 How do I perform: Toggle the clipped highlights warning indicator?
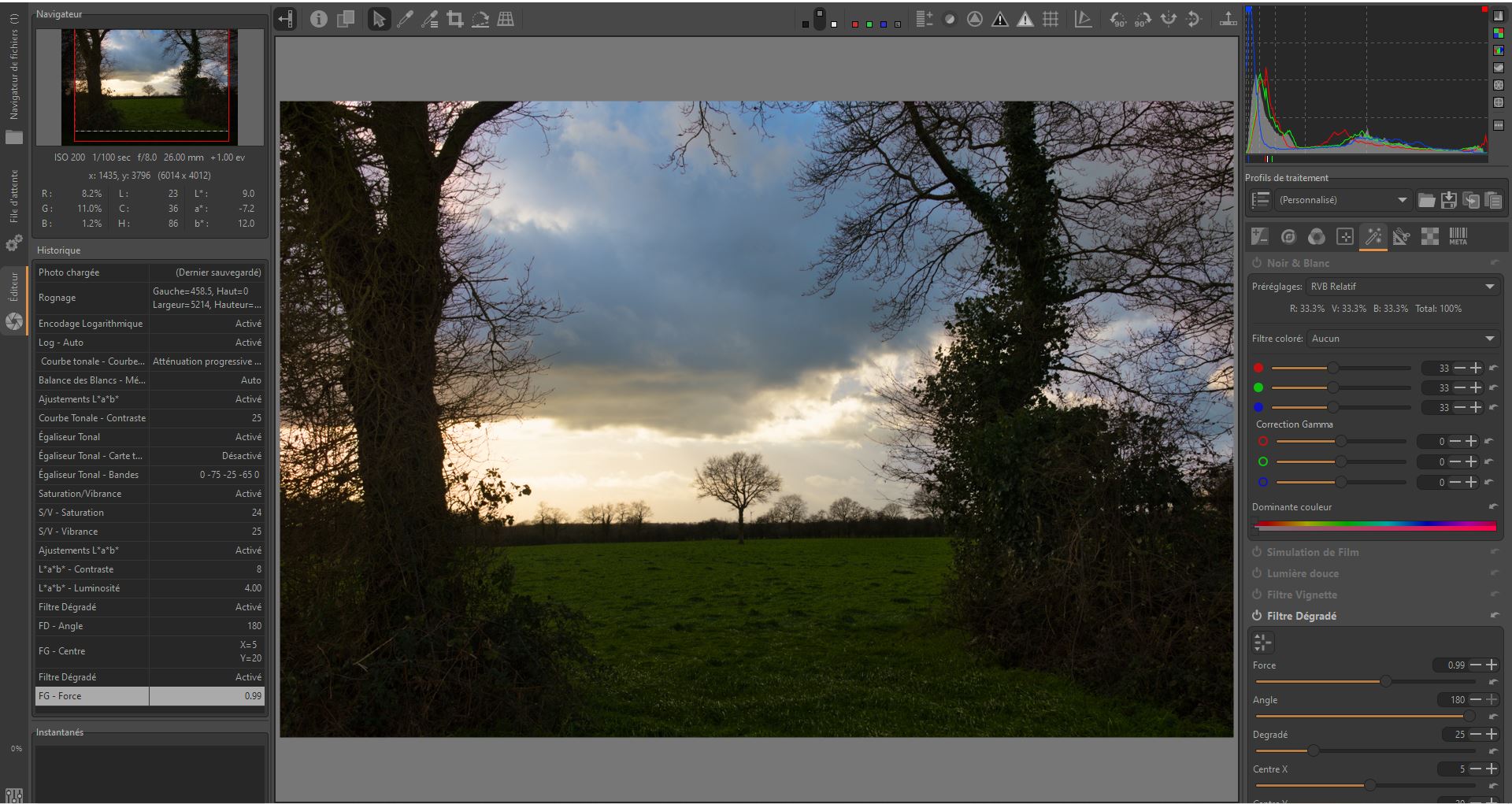tap(1025, 20)
